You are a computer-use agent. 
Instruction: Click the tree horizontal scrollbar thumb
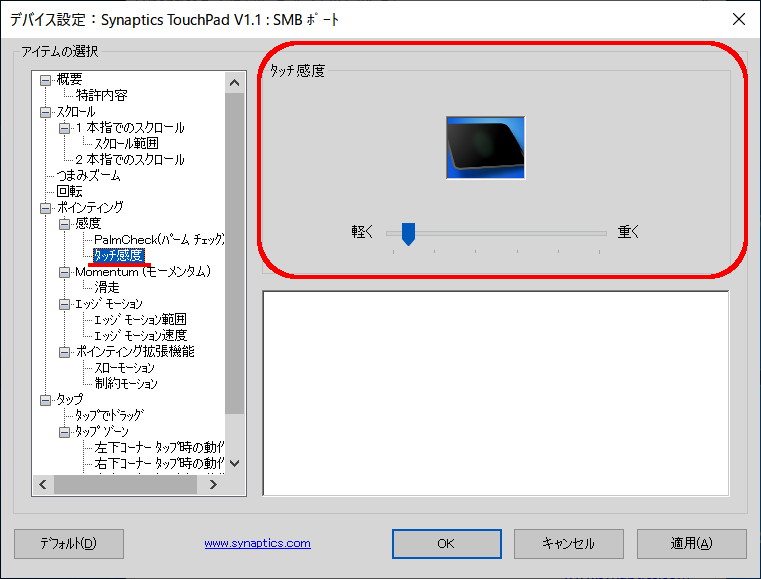[125, 484]
